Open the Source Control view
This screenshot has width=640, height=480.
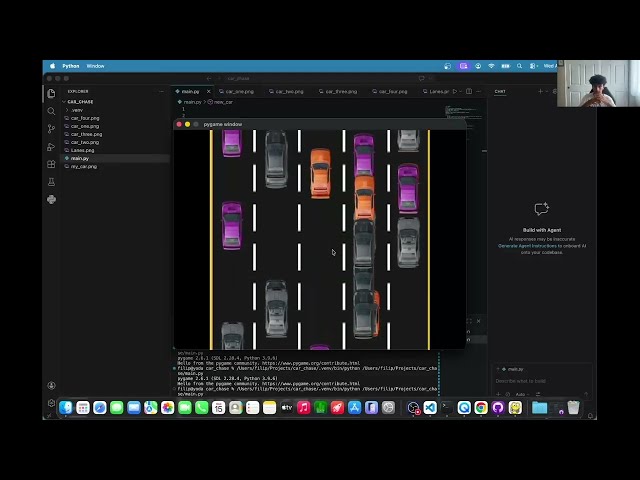(x=51, y=129)
